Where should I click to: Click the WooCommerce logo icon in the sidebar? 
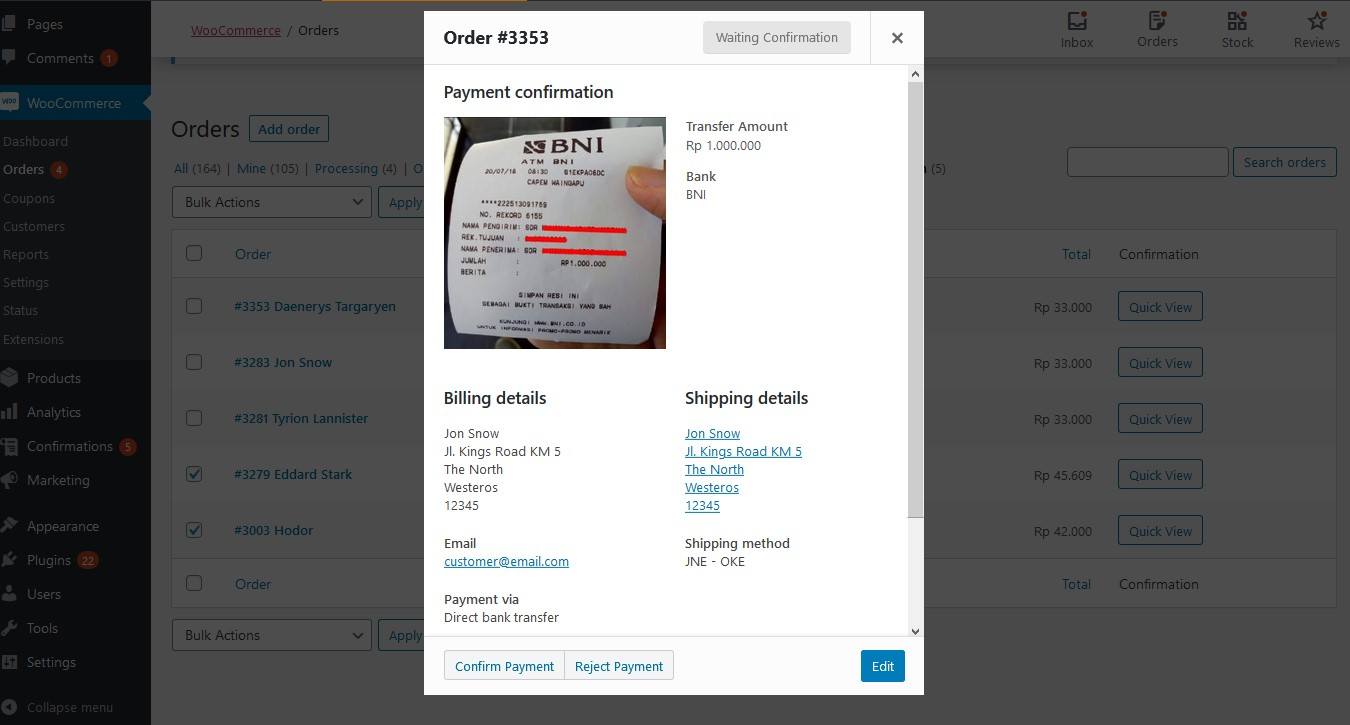9,102
